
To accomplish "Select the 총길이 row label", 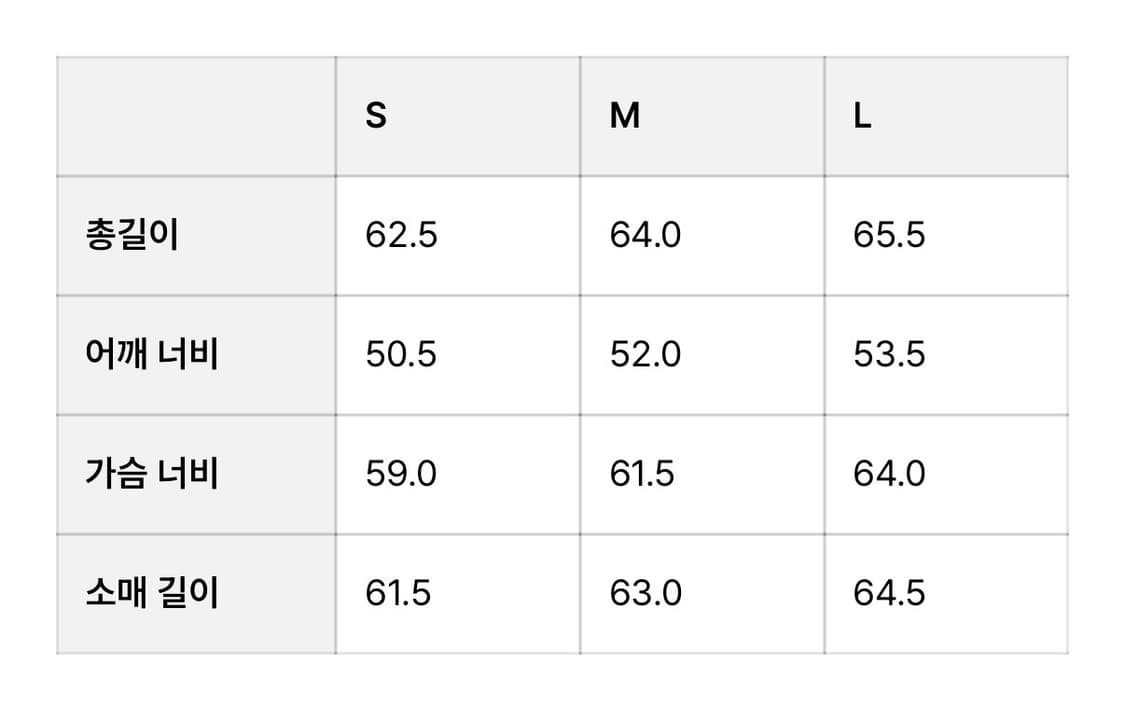I will [x=132, y=236].
